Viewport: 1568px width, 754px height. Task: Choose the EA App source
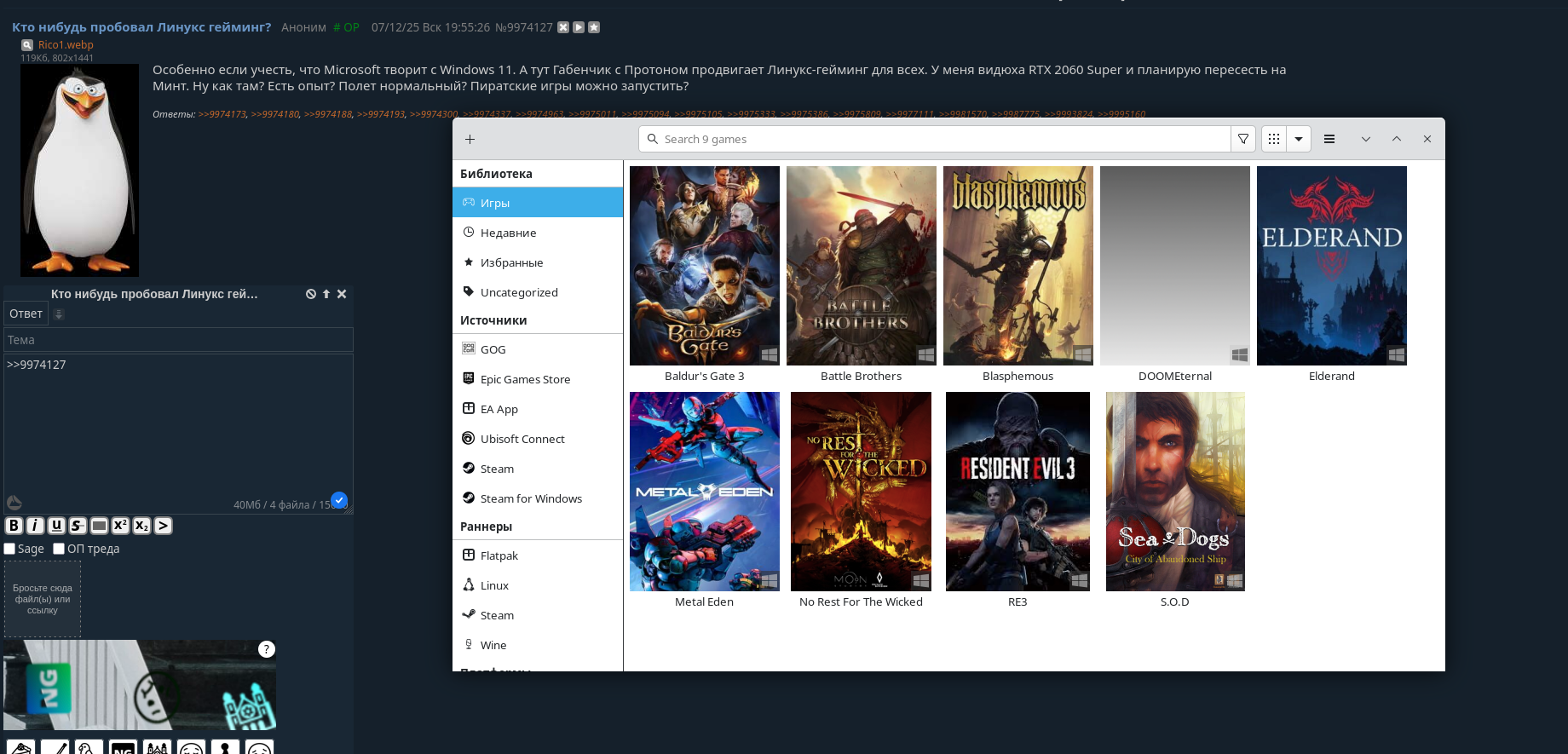coord(538,409)
